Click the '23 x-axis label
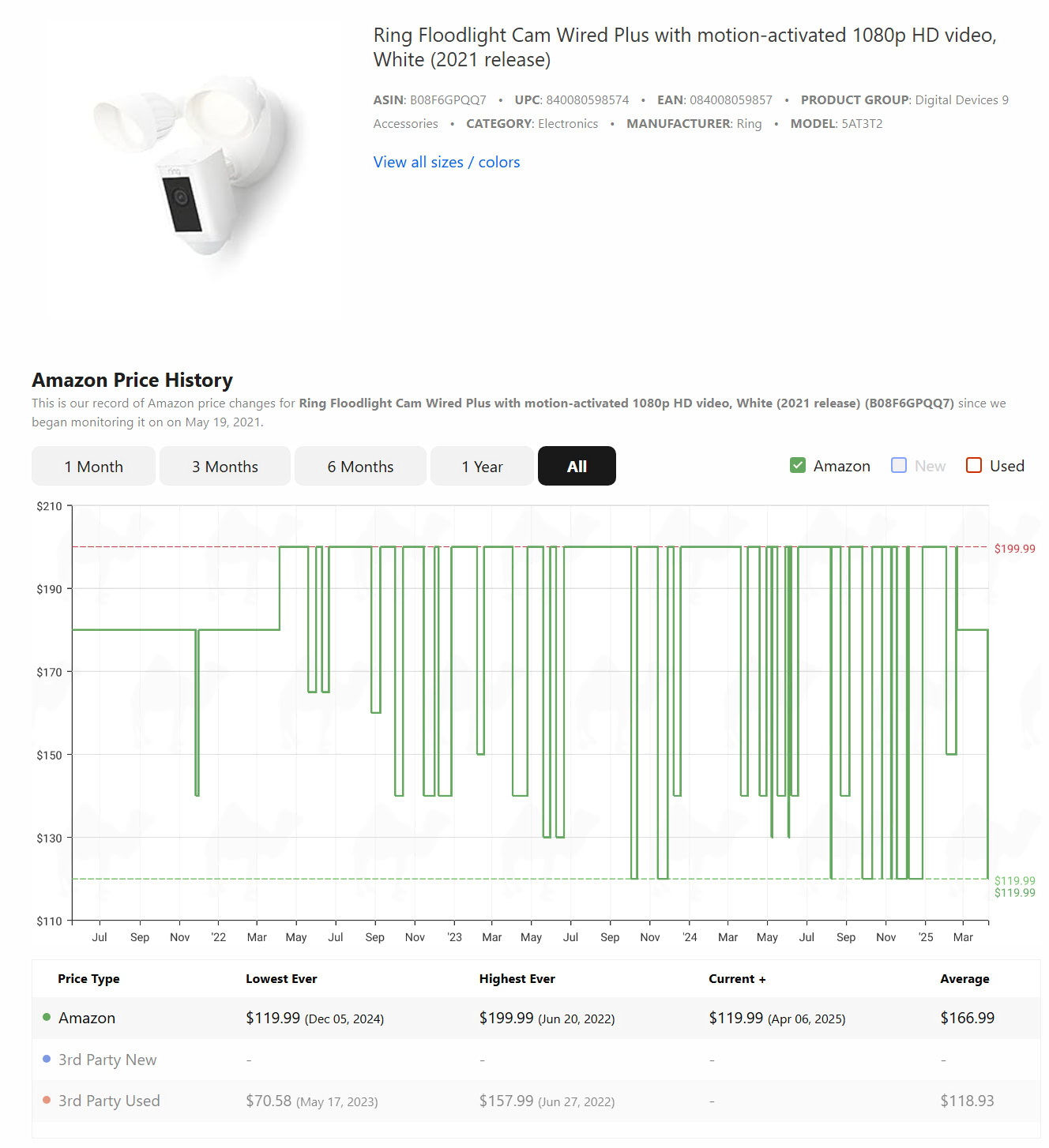 click(454, 937)
